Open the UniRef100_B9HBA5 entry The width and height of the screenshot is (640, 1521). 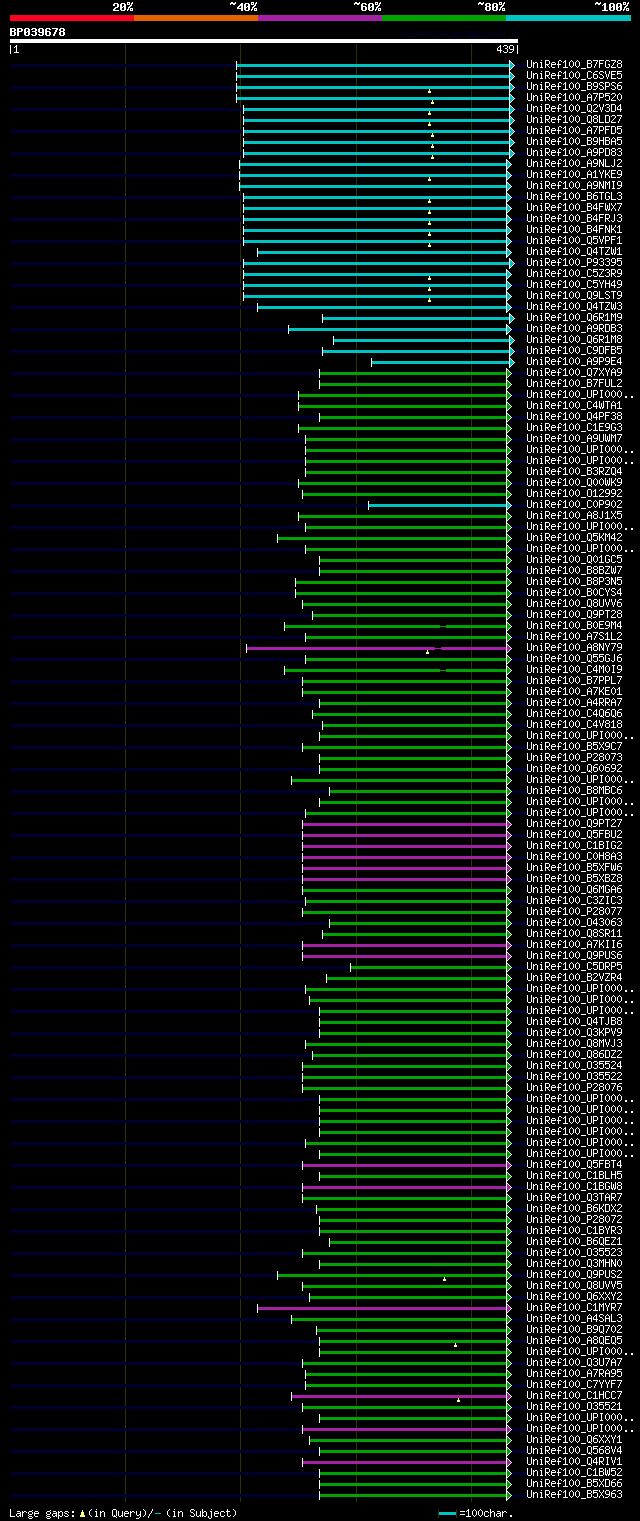[574, 141]
